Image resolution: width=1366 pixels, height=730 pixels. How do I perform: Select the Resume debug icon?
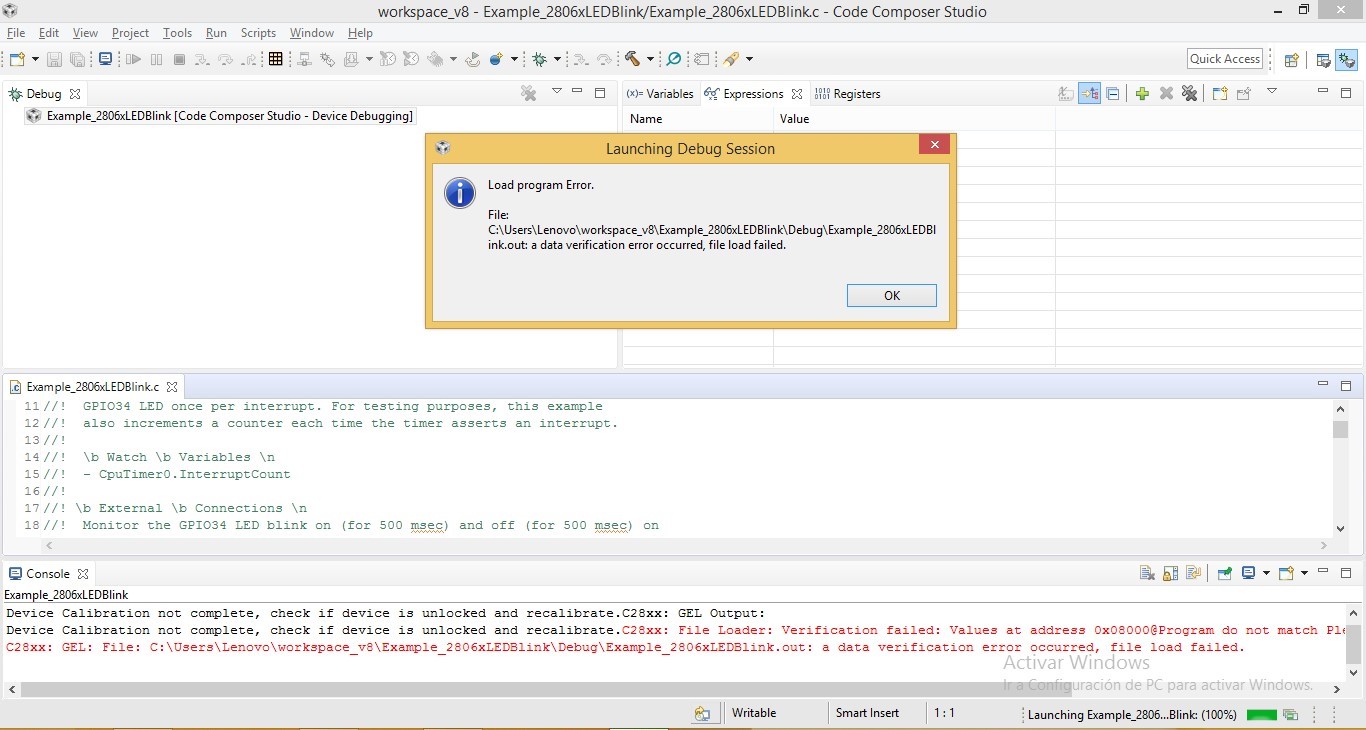coord(133,59)
